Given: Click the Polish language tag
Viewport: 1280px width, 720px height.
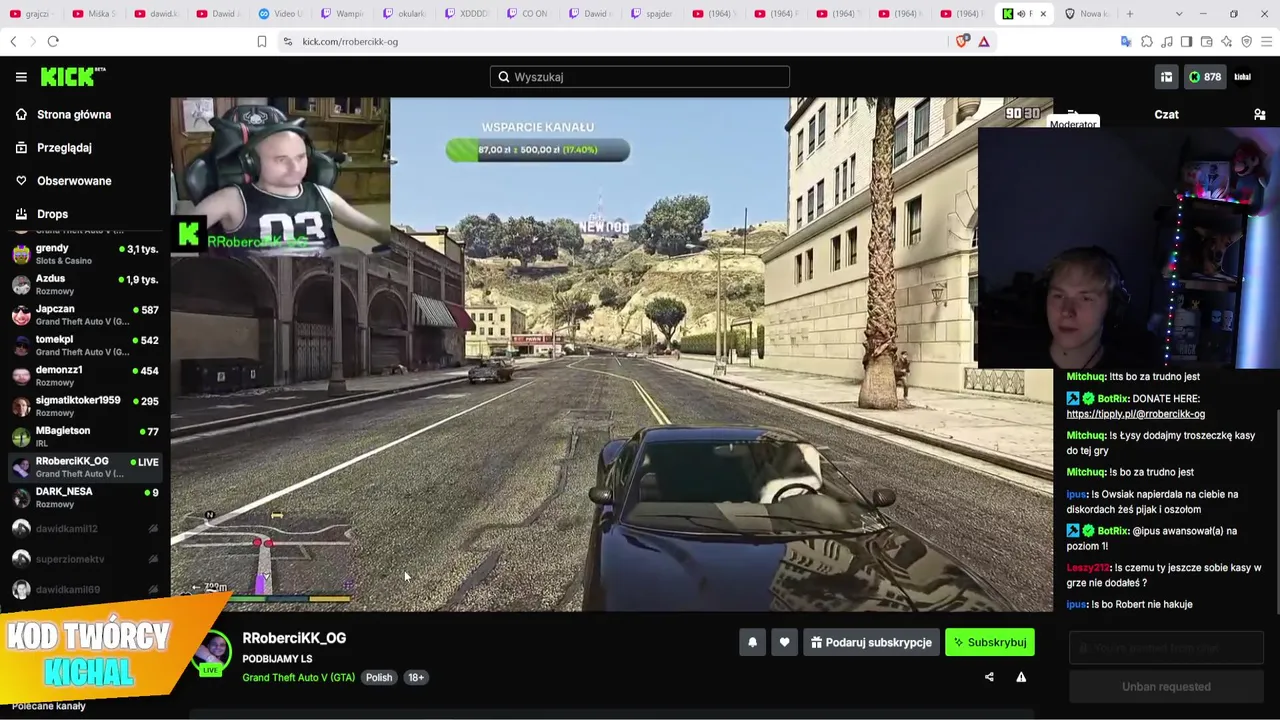Looking at the screenshot, I should coord(379,677).
